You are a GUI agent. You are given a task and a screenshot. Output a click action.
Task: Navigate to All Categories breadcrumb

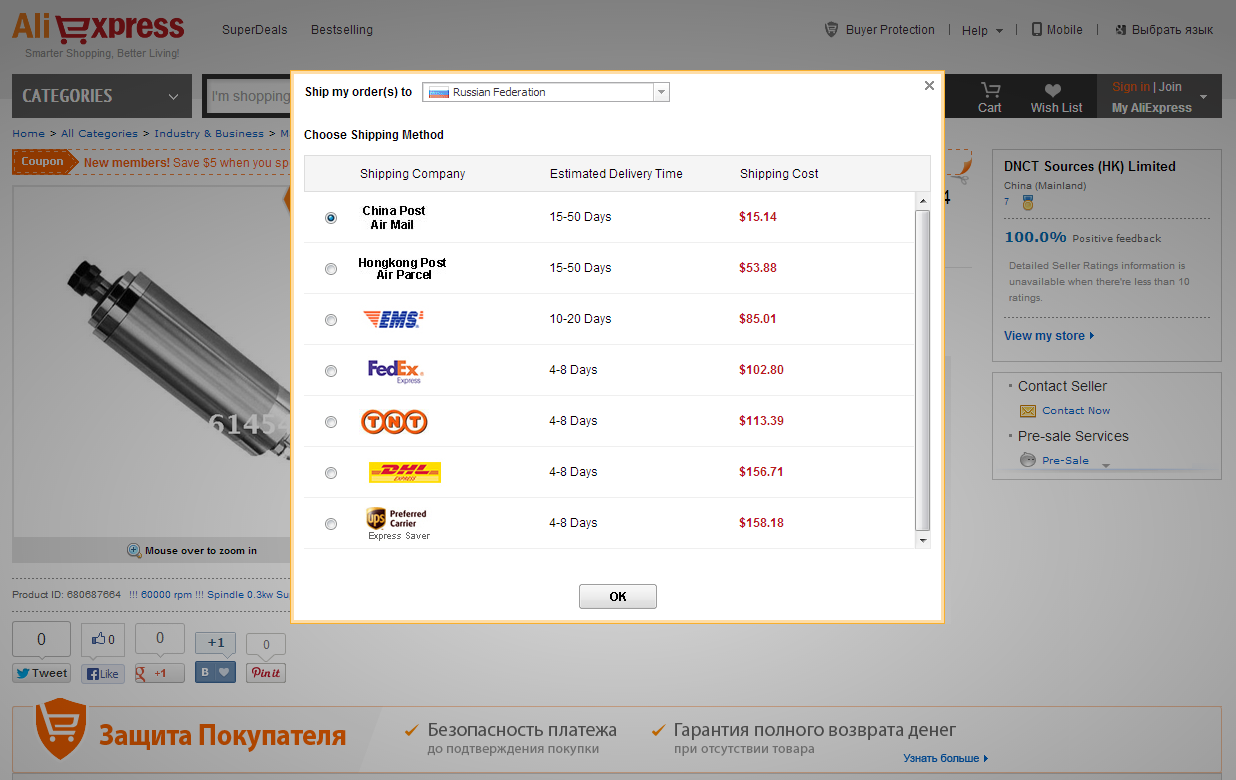point(99,133)
